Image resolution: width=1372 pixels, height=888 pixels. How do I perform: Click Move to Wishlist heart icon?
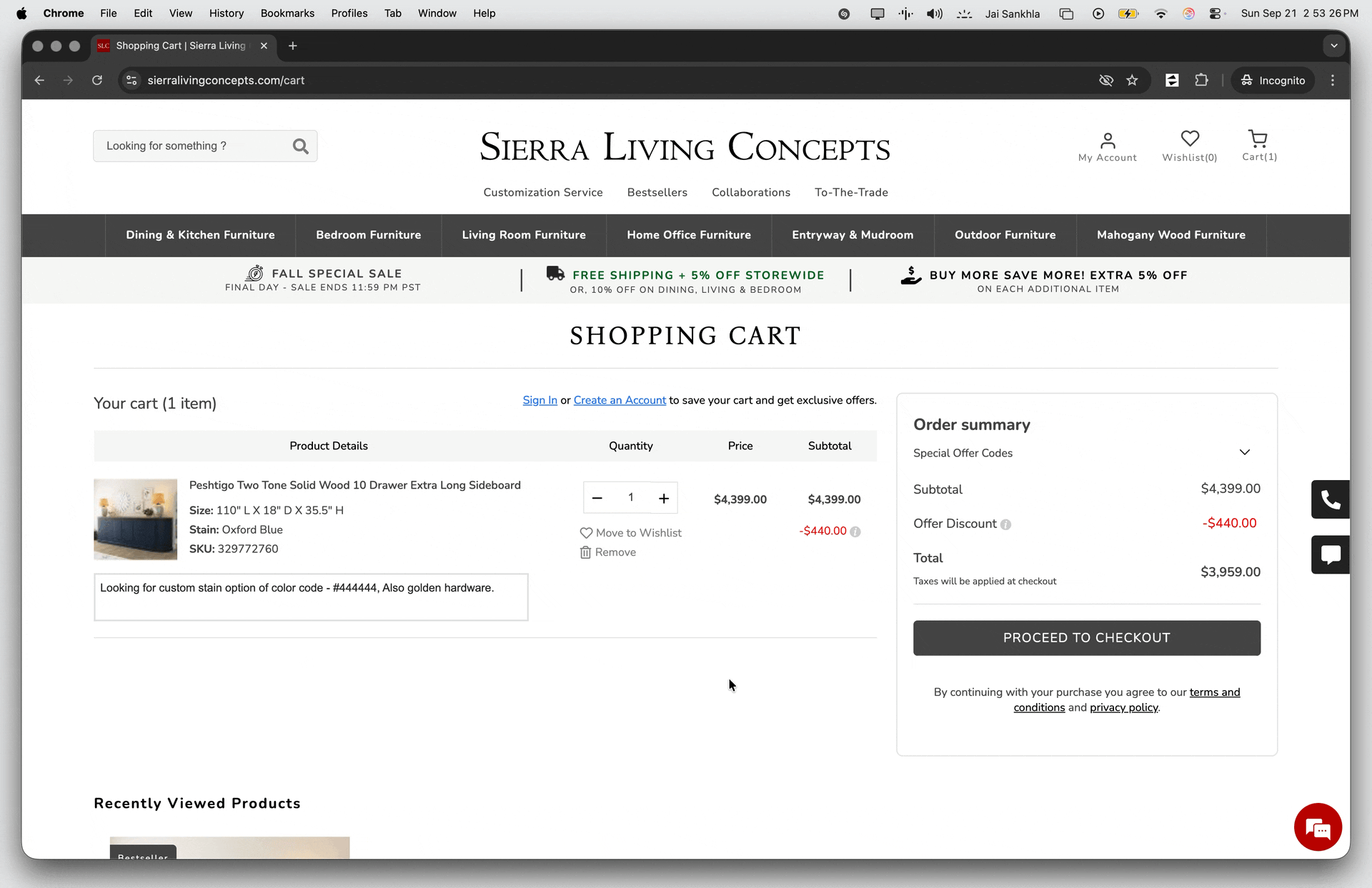[x=586, y=533]
